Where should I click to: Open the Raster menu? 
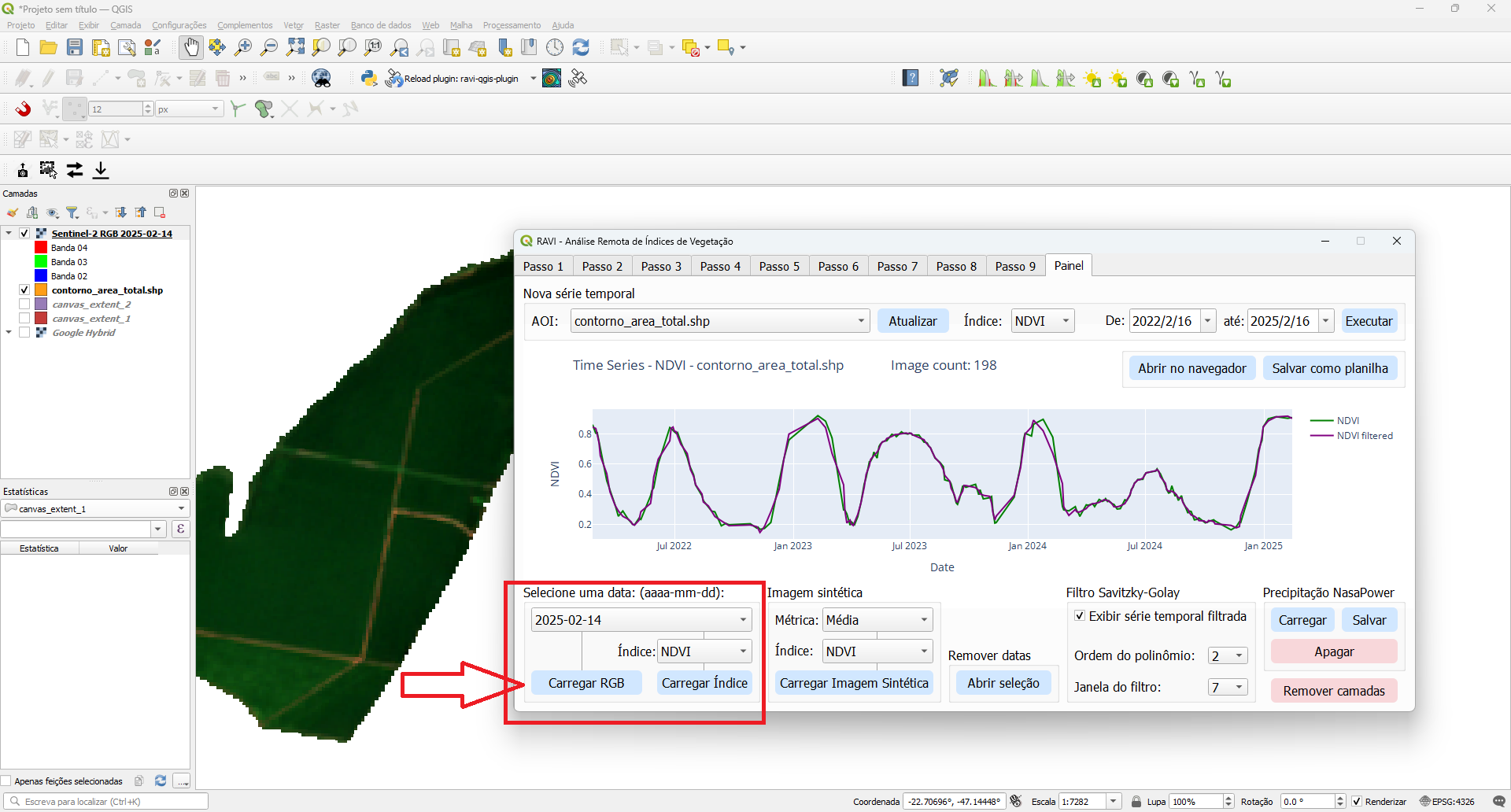(x=327, y=25)
